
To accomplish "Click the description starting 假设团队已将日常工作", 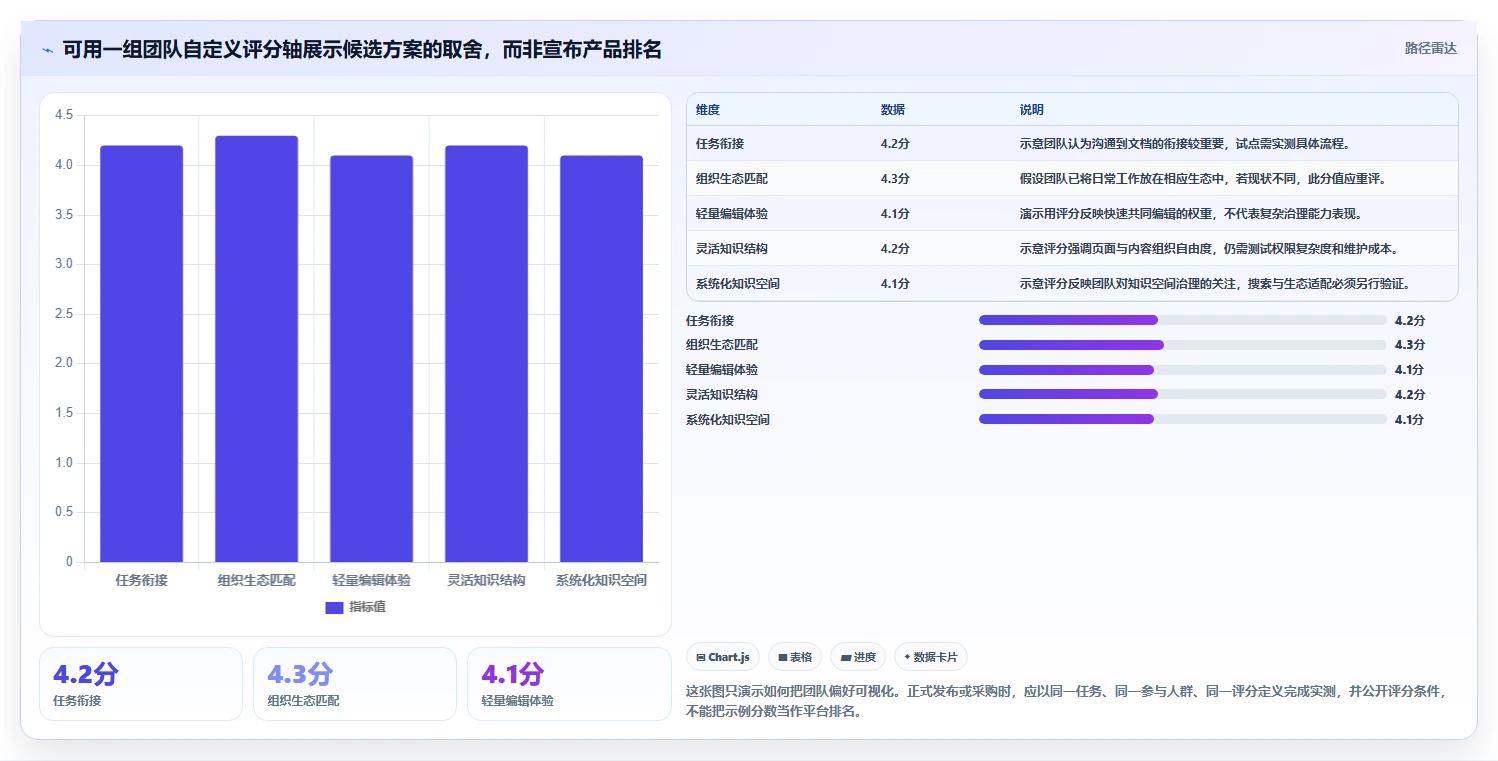I will (x=1203, y=179).
